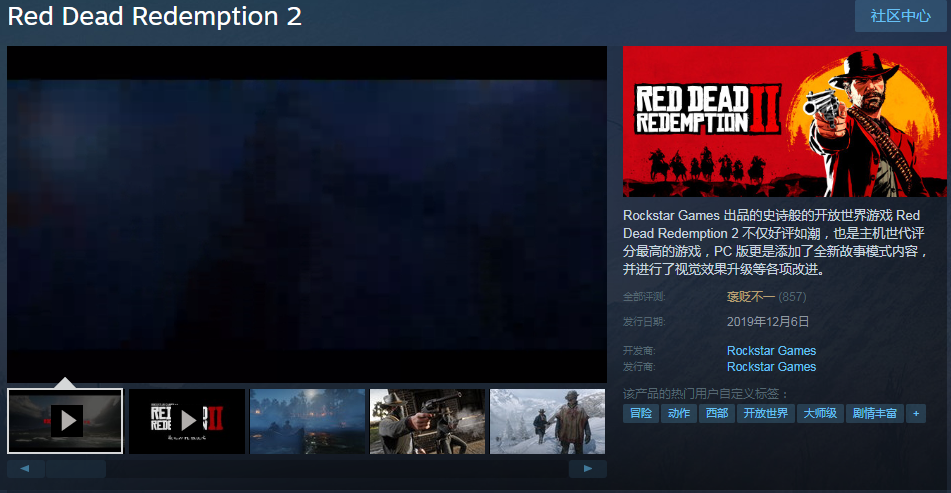Open the 社区中心 community hub
Viewport: 951px width, 493px height.
pyautogui.click(x=900, y=17)
